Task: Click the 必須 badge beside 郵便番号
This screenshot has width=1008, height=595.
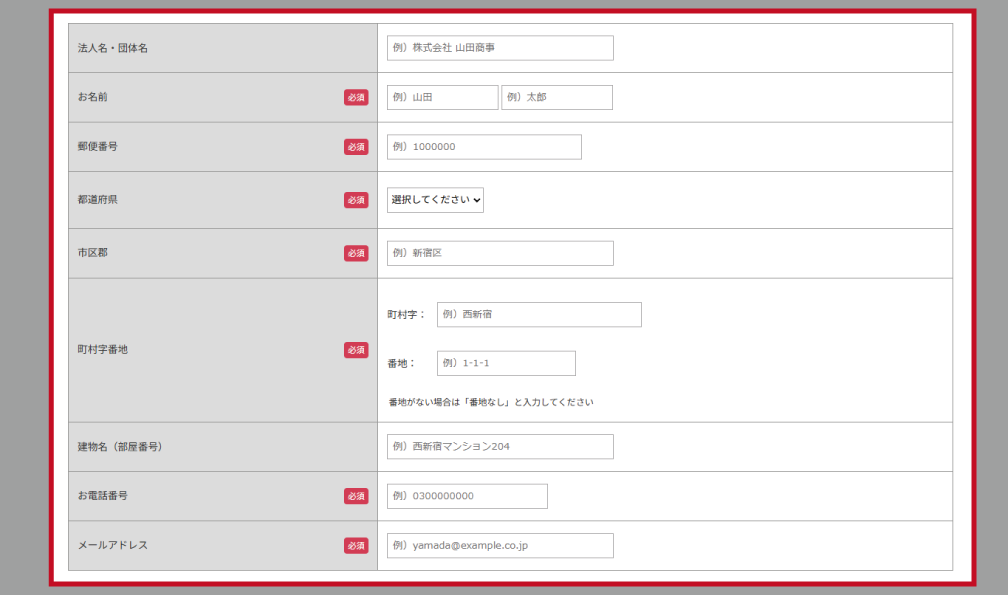Action: click(356, 147)
